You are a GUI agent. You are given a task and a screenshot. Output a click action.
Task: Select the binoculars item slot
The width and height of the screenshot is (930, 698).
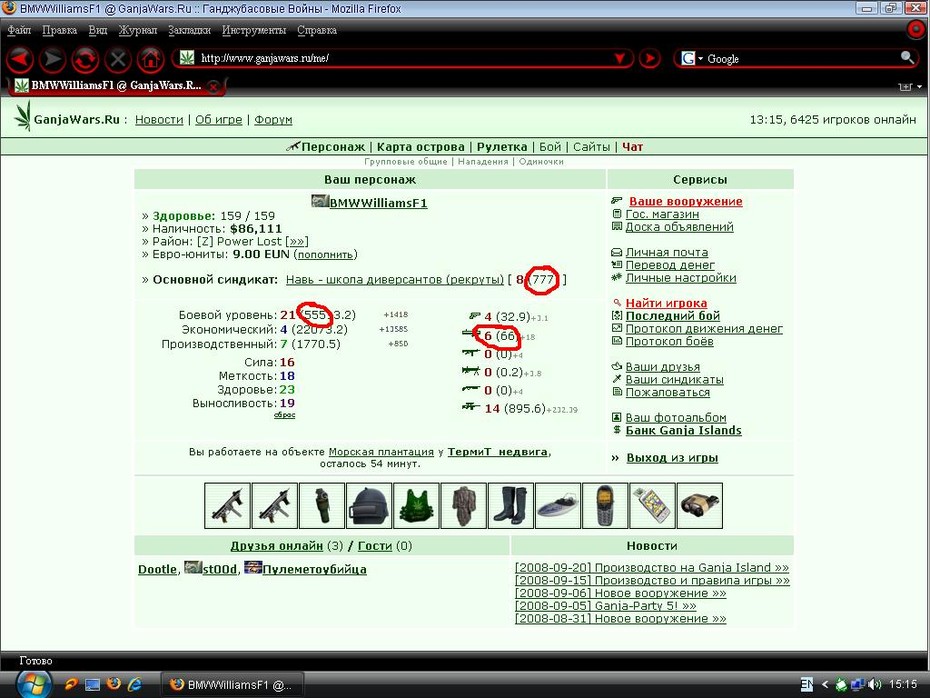[x=700, y=505]
